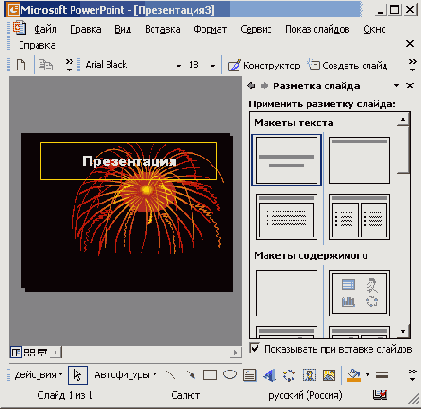Toggle 'Показывать при вставке слайдов' checkbox

254,349
